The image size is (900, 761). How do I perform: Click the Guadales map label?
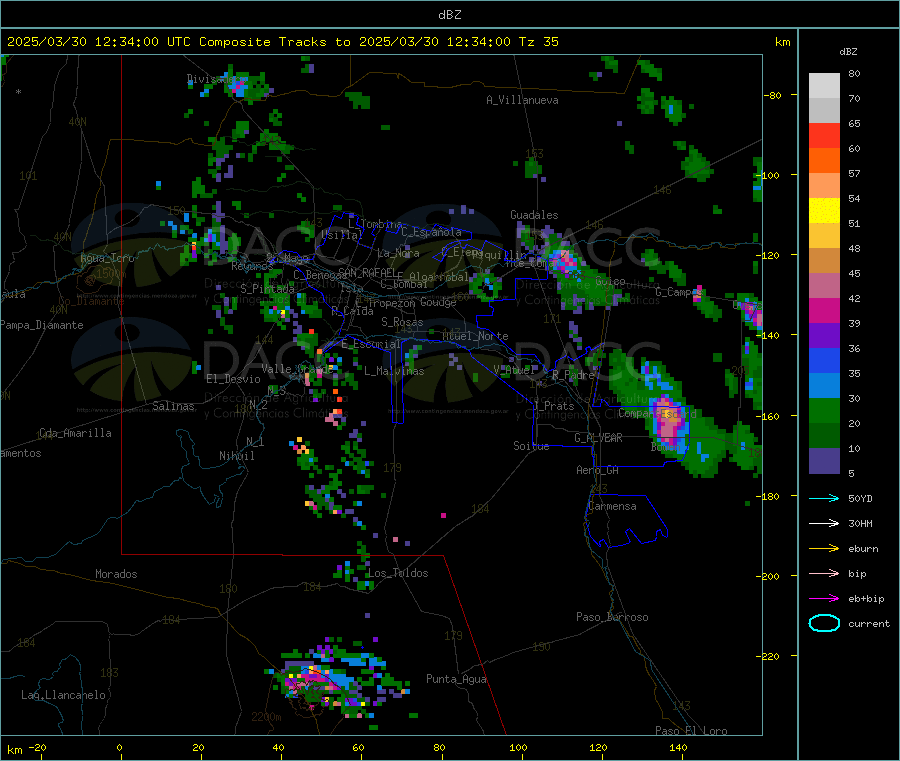pos(534,215)
